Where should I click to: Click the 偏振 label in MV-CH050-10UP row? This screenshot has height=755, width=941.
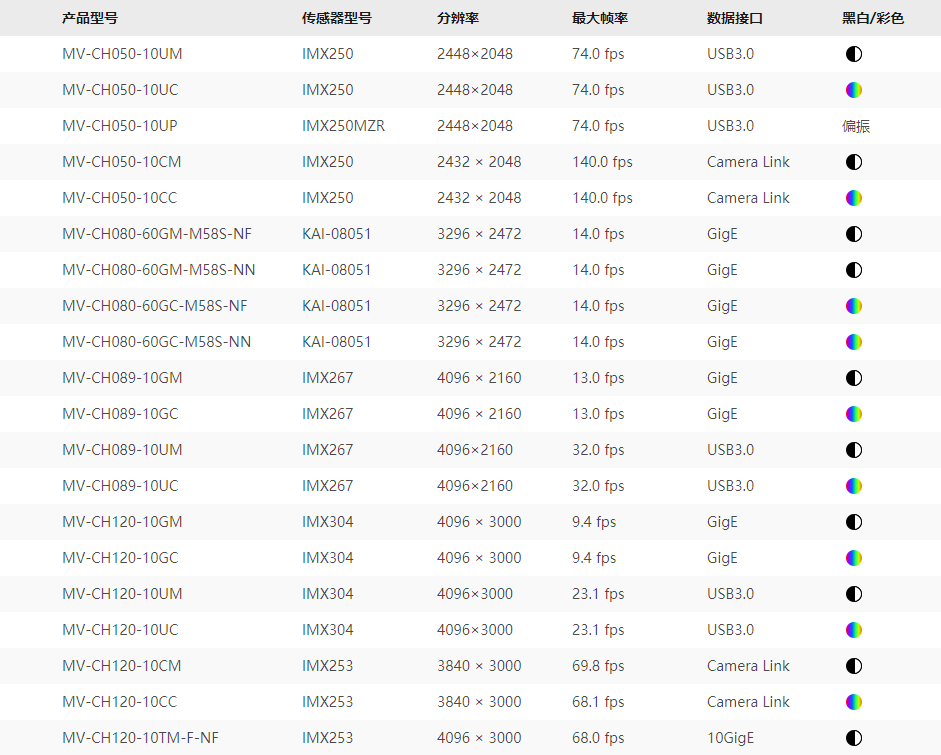coord(857,126)
